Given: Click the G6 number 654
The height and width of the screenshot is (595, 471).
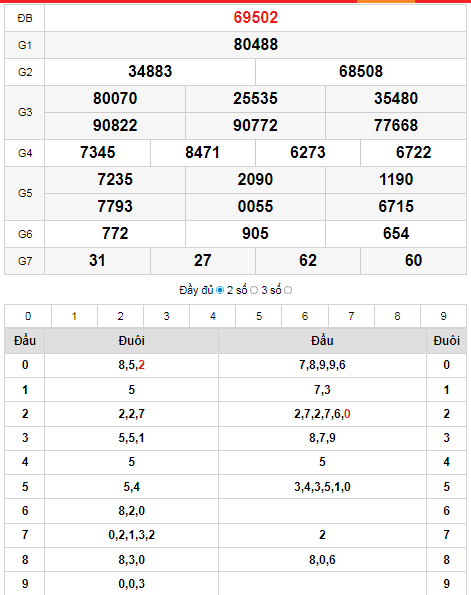Looking at the screenshot, I should 396,233.
